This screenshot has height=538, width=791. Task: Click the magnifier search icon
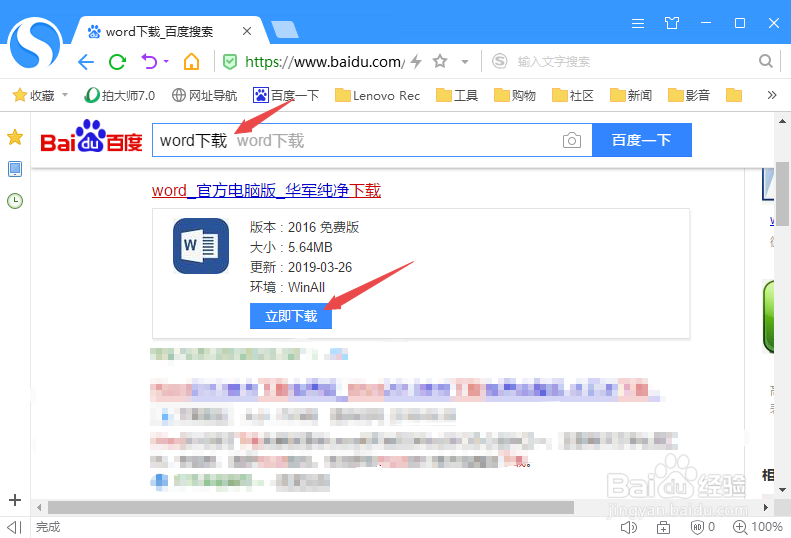[766, 62]
